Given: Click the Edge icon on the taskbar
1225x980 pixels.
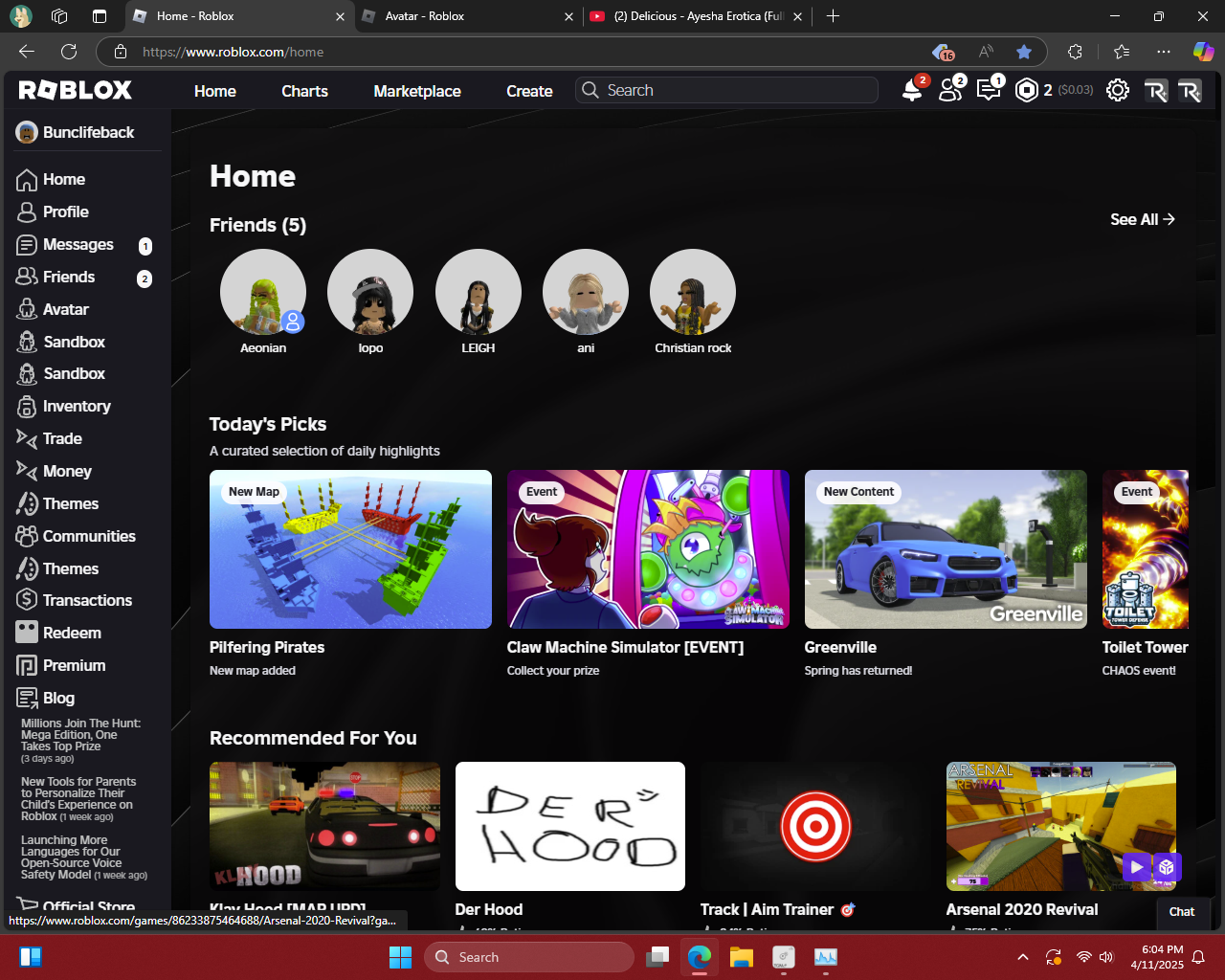Looking at the screenshot, I should (x=700, y=957).
